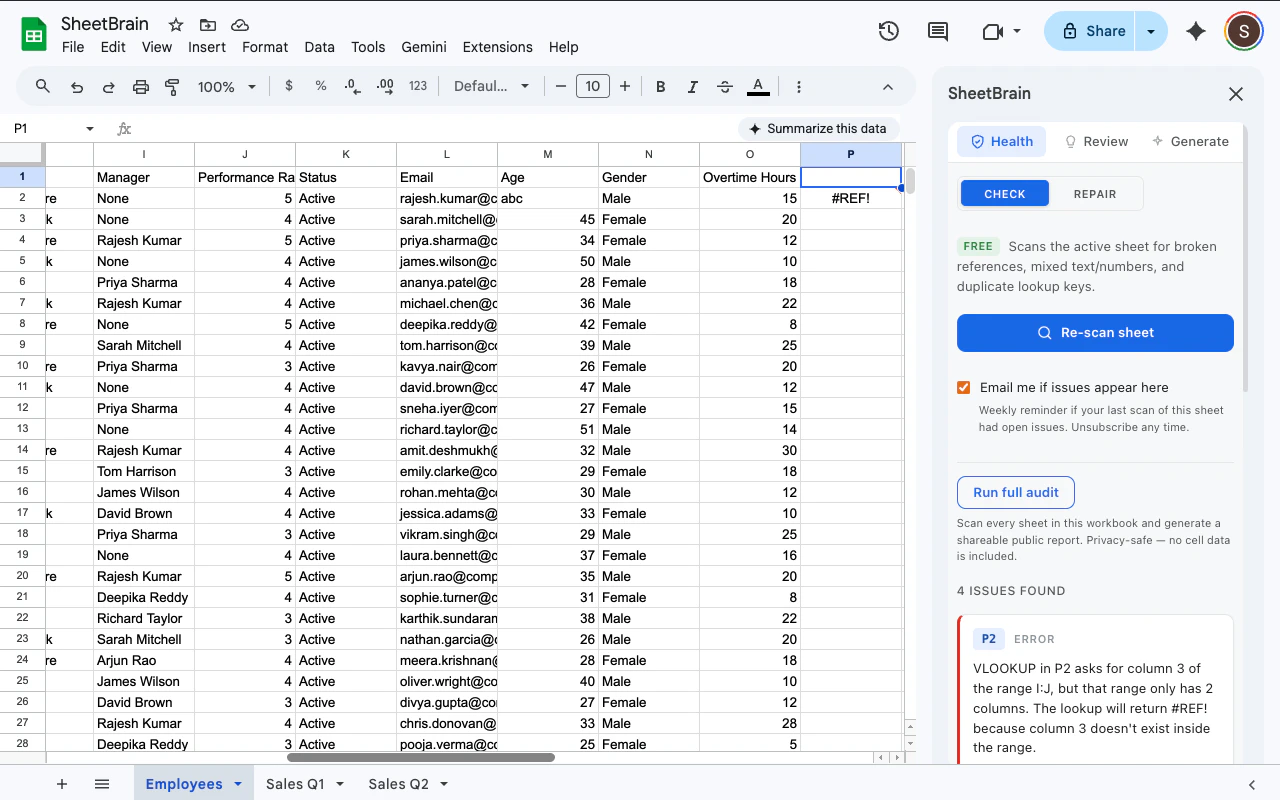Screen dimensions: 1280x800
Task: Open the comments icon
Action: (938, 31)
